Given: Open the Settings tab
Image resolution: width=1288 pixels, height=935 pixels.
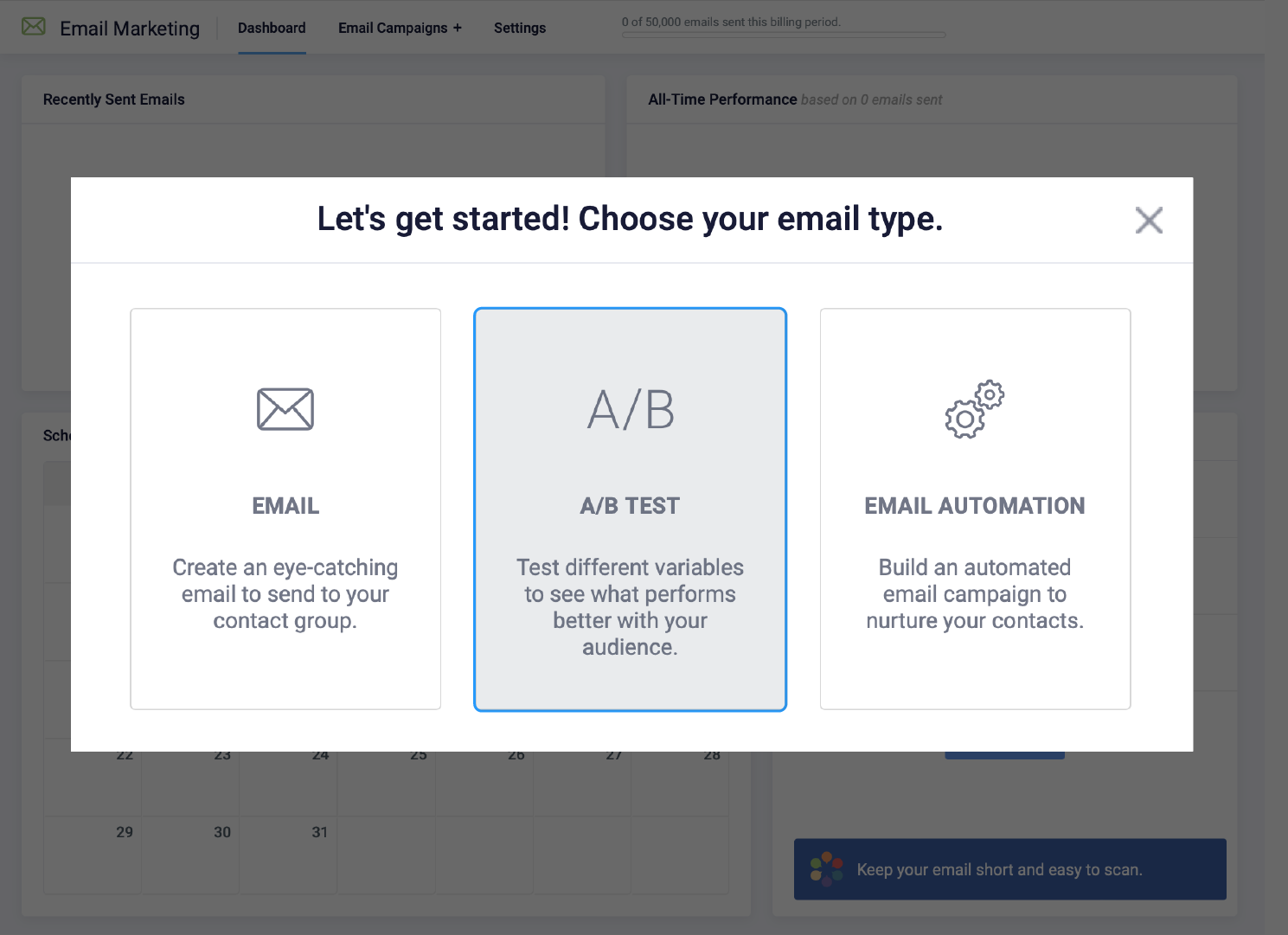Looking at the screenshot, I should [x=520, y=28].
